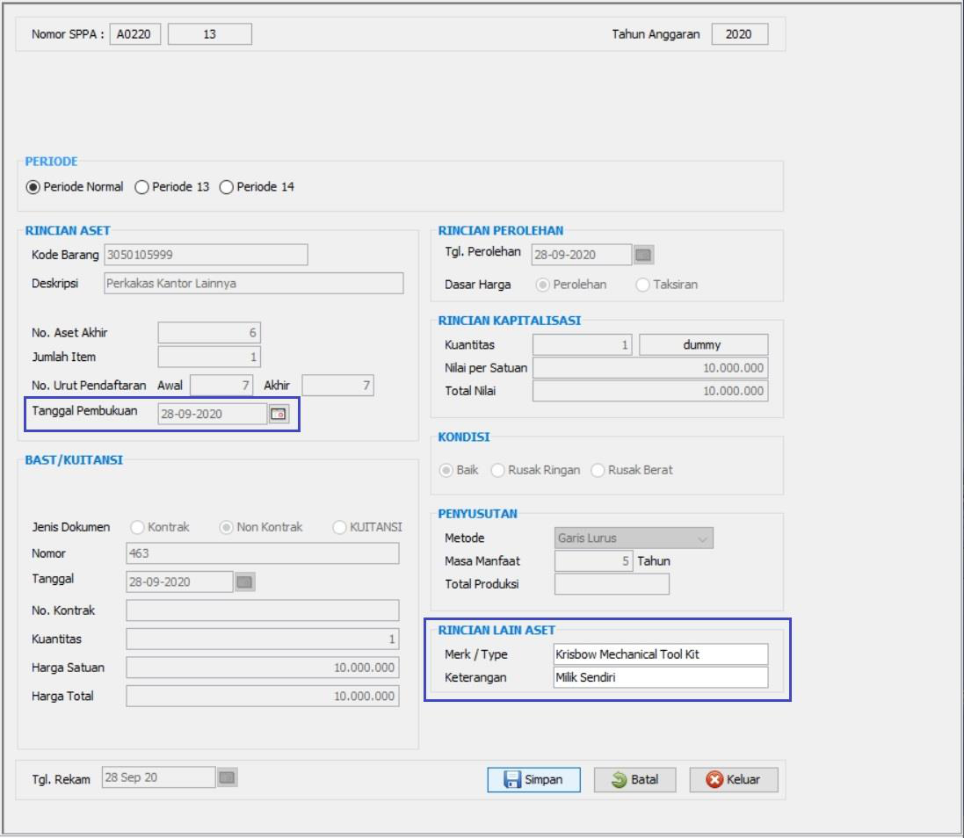Click the Kode Barang field
Image resolution: width=964 pixels, height=838 pixels.
(x=205, y=255)
